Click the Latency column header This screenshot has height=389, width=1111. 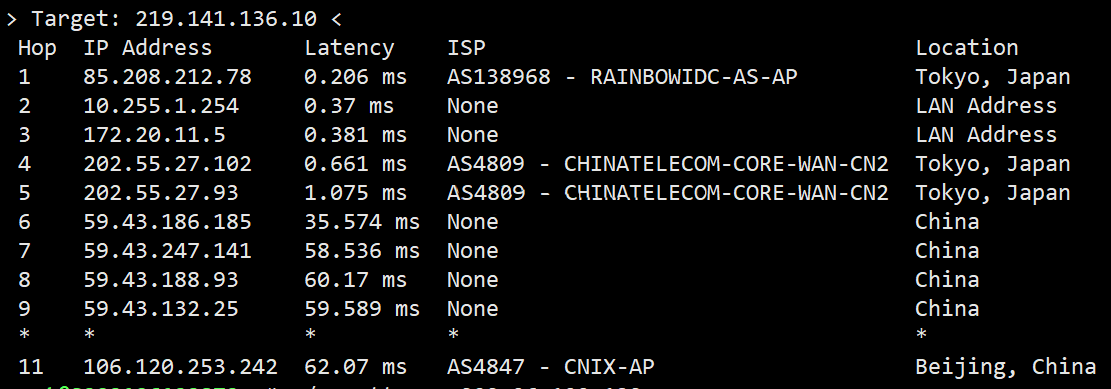(x=349, y=48)
